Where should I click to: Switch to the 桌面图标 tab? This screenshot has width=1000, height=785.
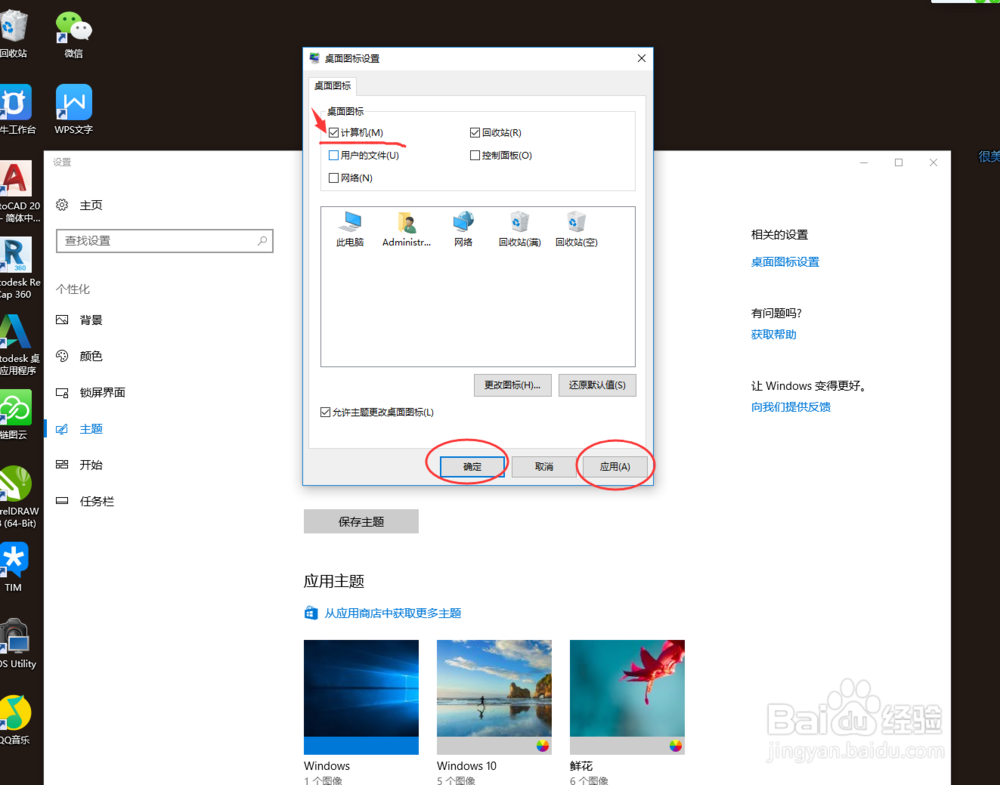(332, 85)
